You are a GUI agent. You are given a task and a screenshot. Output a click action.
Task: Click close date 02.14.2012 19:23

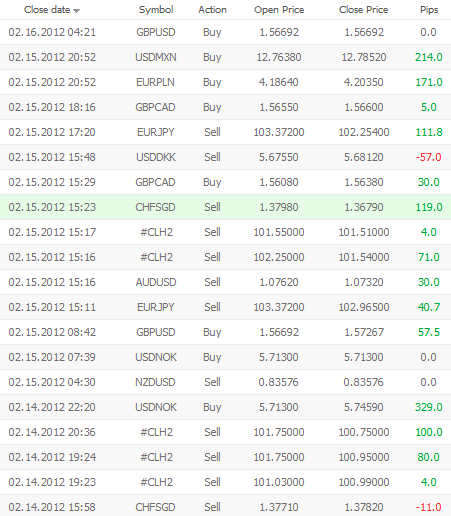pyautogui.click(x=52, y=482)
